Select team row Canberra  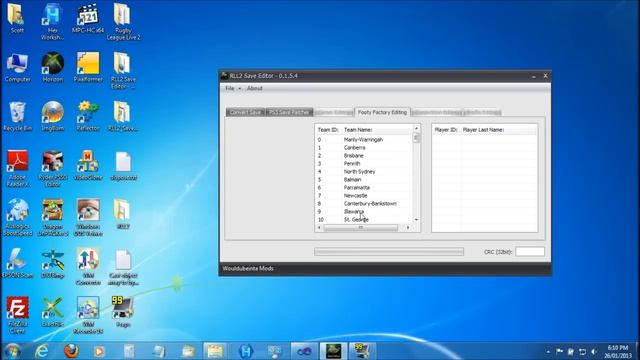(x=363, y=148)
